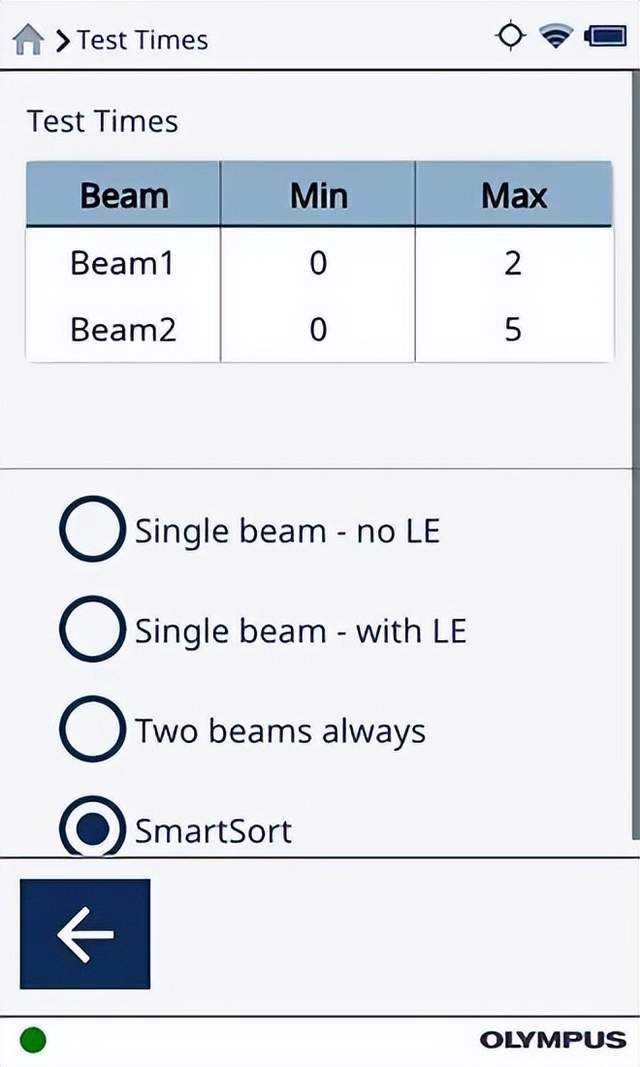Edit Beam2 Max time value
This screenshot has width=640, height=1067.
(x=513, y=329)
